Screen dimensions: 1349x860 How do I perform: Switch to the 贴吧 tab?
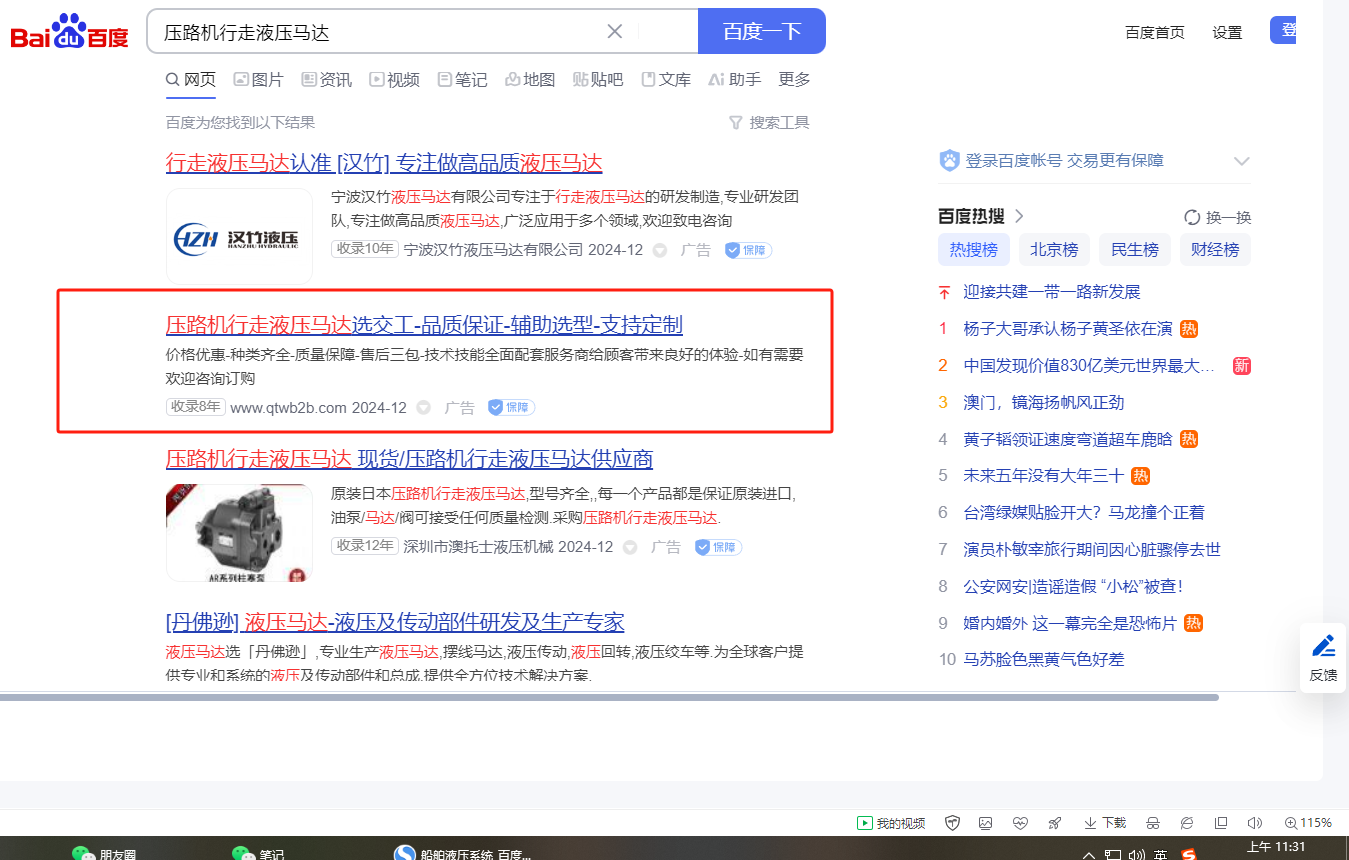pos(598,80)
